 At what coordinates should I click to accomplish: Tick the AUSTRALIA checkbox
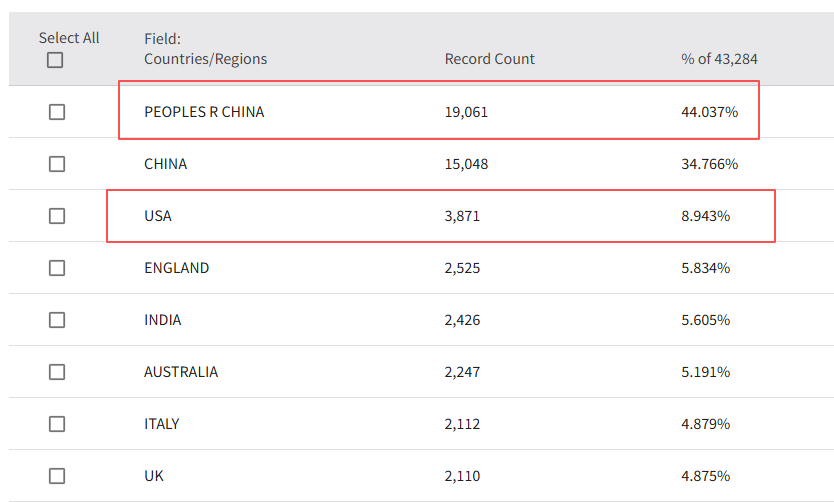click(x=57, y=372)
